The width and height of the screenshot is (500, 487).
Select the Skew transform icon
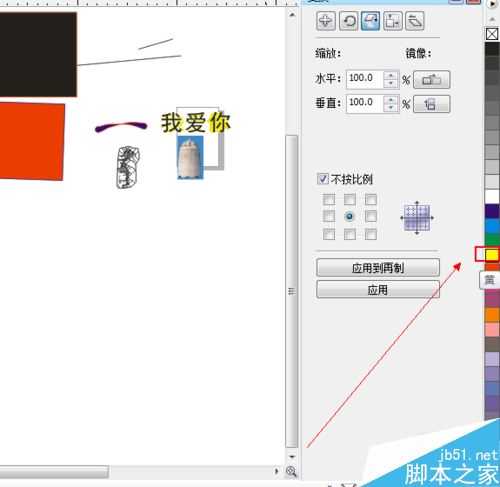click(x=415, y=21)
